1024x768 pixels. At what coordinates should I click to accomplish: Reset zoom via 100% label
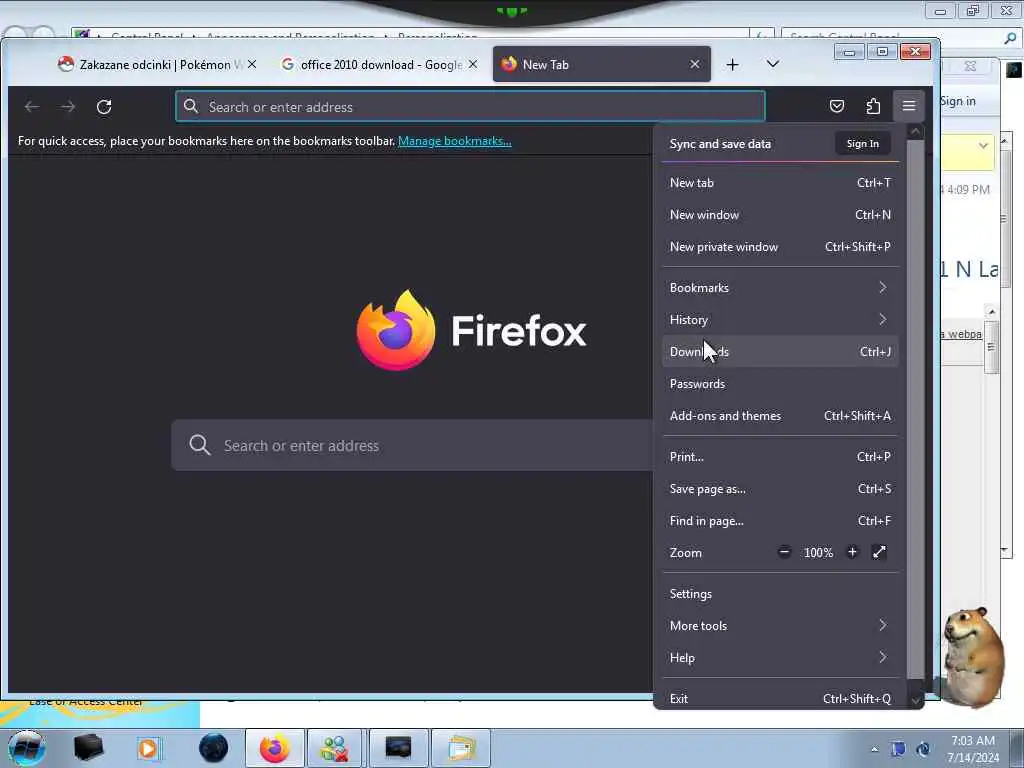[818, 552]
